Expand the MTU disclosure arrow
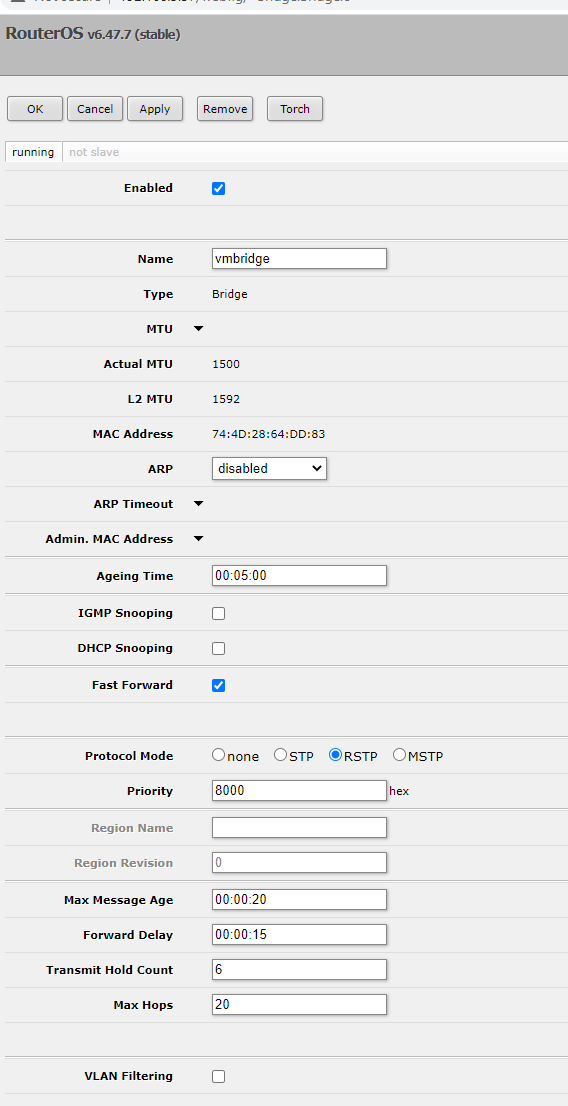Screen dimensions: 568x1106 click(x=198, y=329)
